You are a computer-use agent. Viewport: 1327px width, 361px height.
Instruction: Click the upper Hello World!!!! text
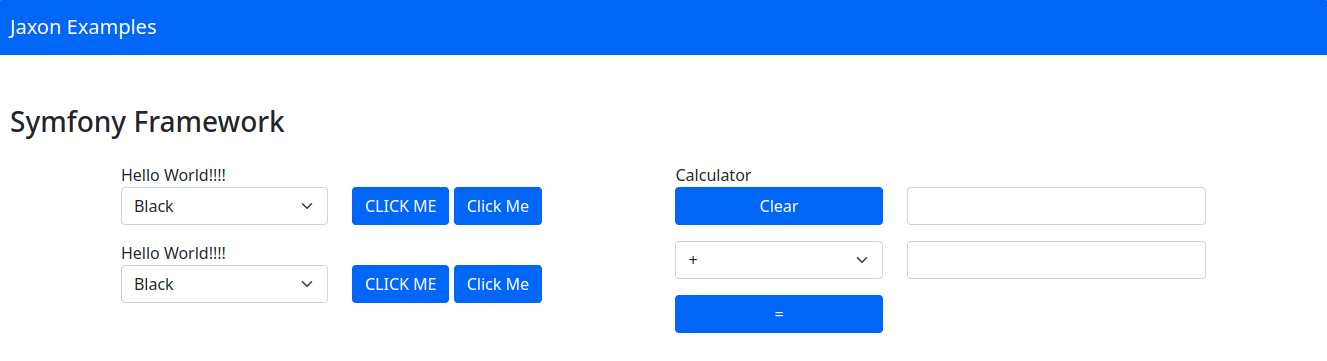click(x=173, y=175)
